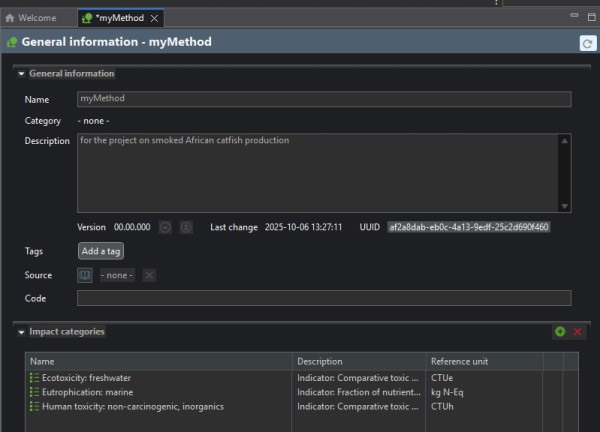Click the second version stepper icon
The width and height of the screenshot is (600, 432).
click(x=186, y=227)
